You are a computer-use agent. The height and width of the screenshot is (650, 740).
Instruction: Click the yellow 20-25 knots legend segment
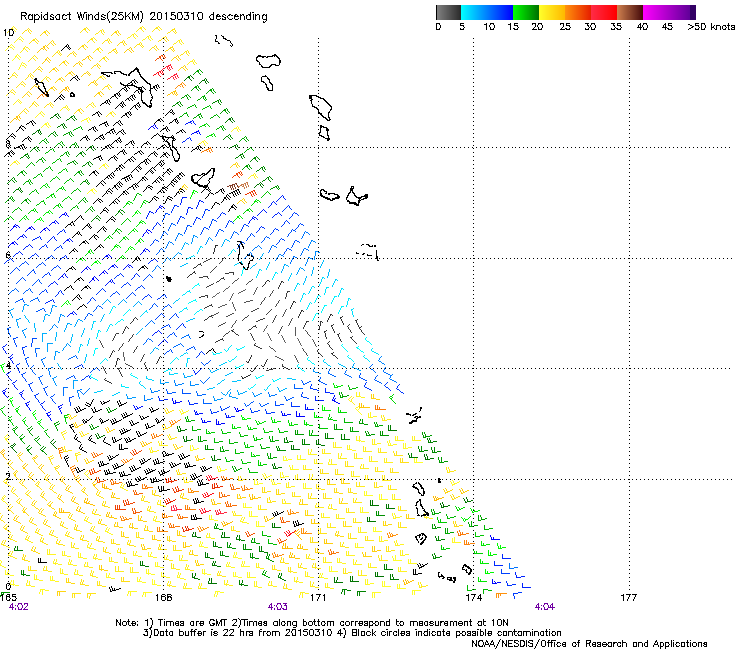click(x=552, y=12)
